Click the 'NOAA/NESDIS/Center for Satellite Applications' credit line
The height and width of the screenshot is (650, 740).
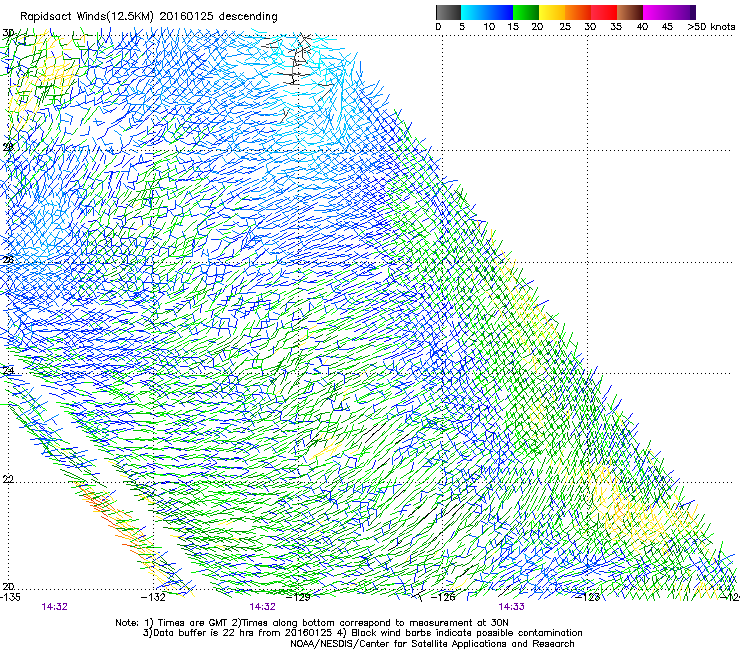[432, 644]
